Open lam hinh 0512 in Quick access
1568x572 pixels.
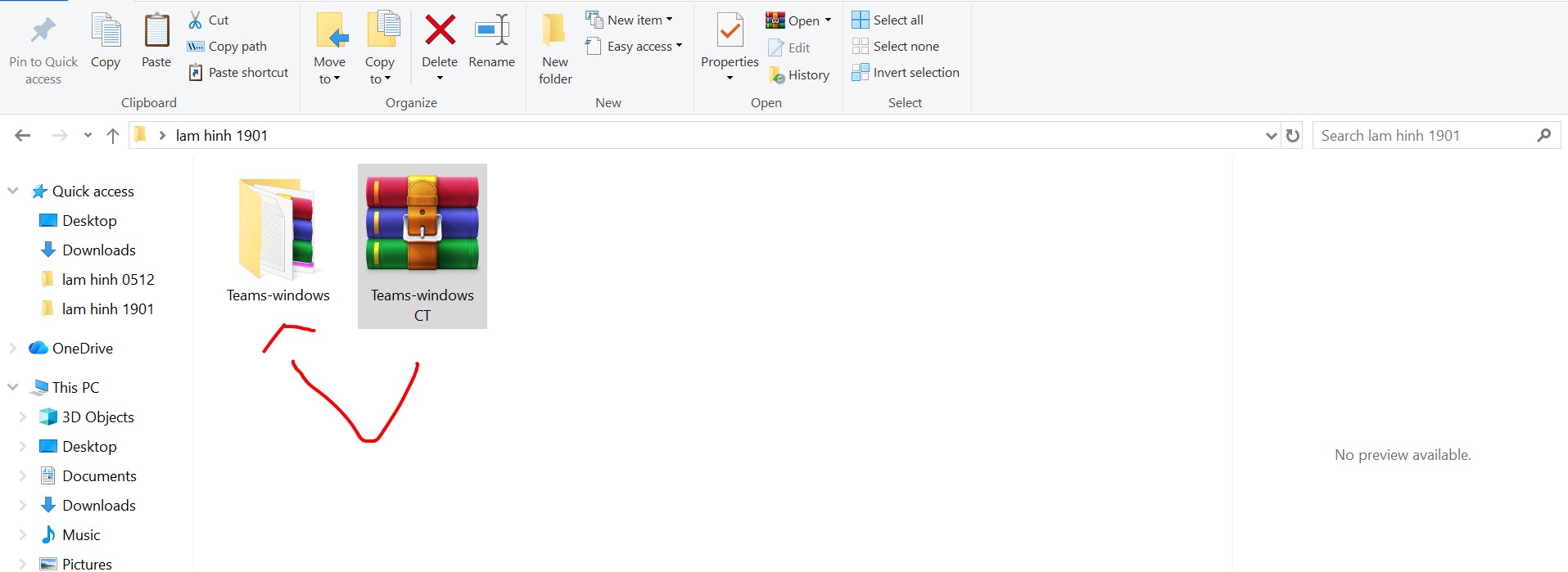click(107, 279)
